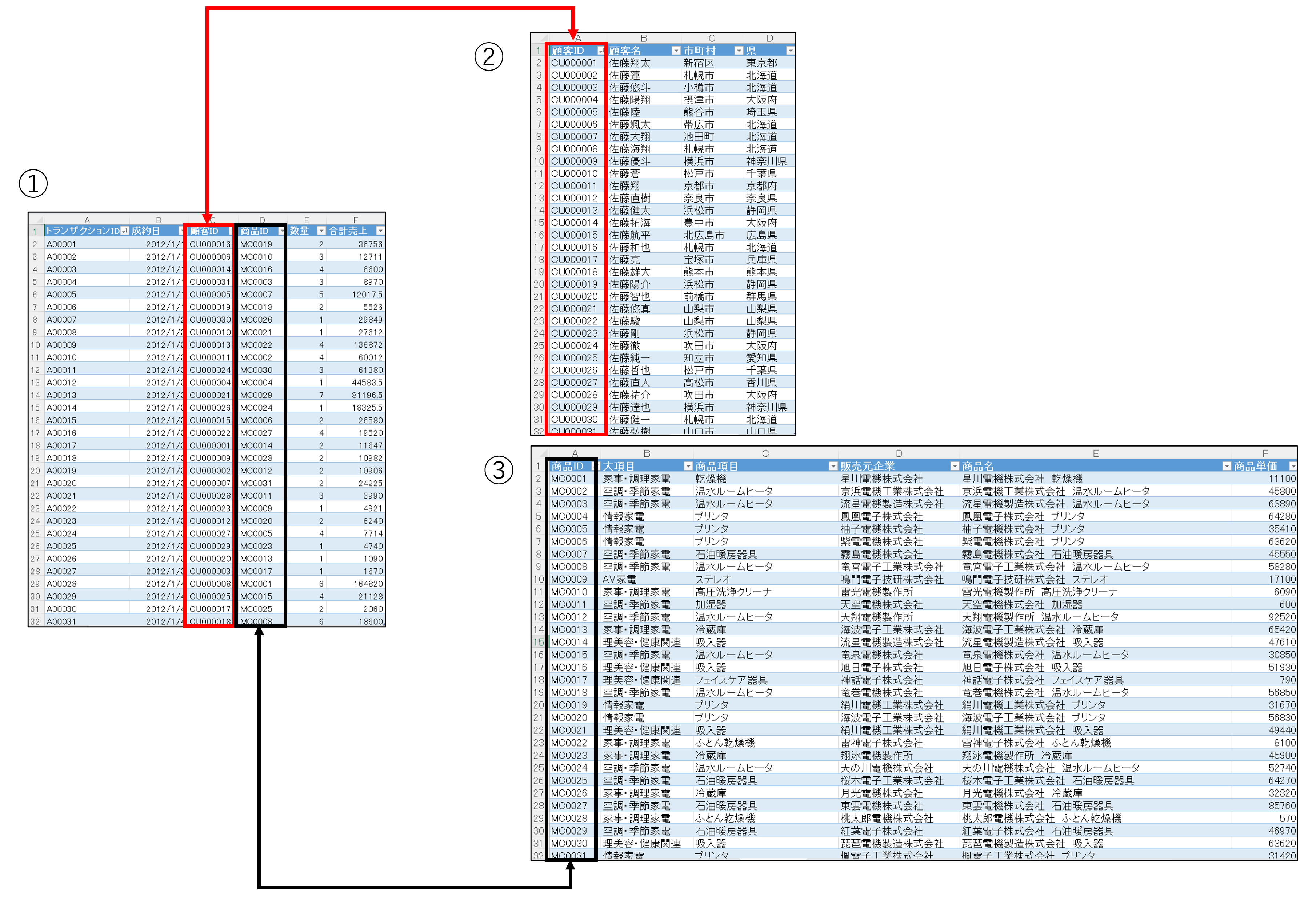1316x900 pixels.
Task: Open the 数量 filter dropdown in table 1
Action: [x=322, y=231]
